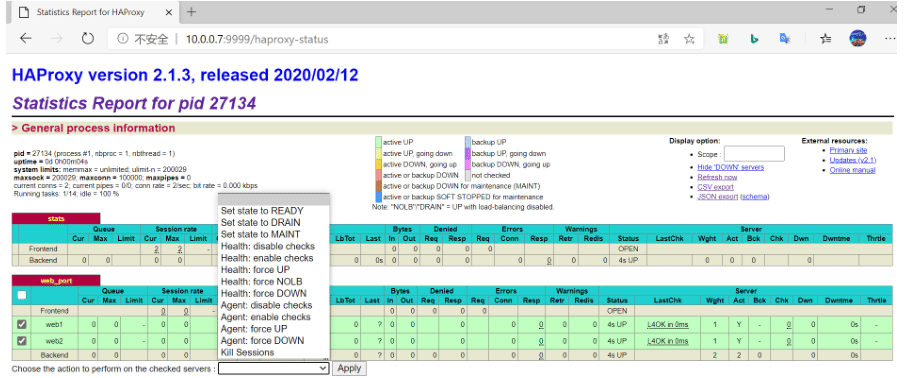Open the action dropdown for checked servers
This screenshot has height=378, width=909.
[x=274, y=368]
